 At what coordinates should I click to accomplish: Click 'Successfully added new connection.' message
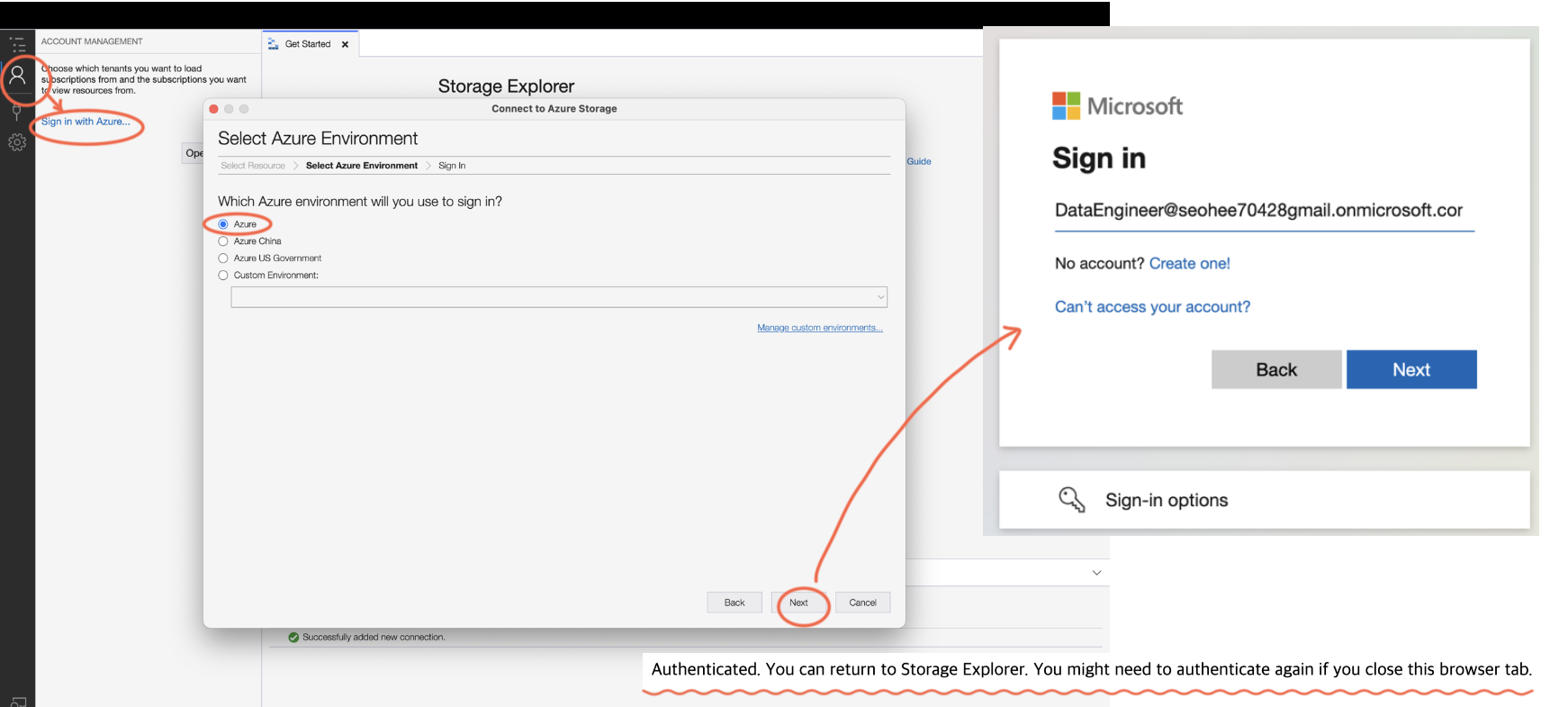[x=374, y=637]
